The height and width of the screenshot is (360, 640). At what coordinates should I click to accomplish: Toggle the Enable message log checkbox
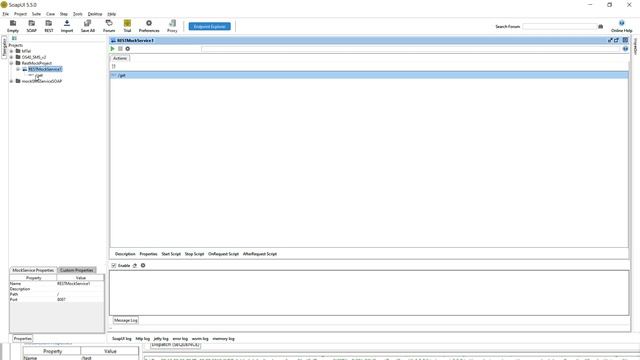(x=114, y=266)
